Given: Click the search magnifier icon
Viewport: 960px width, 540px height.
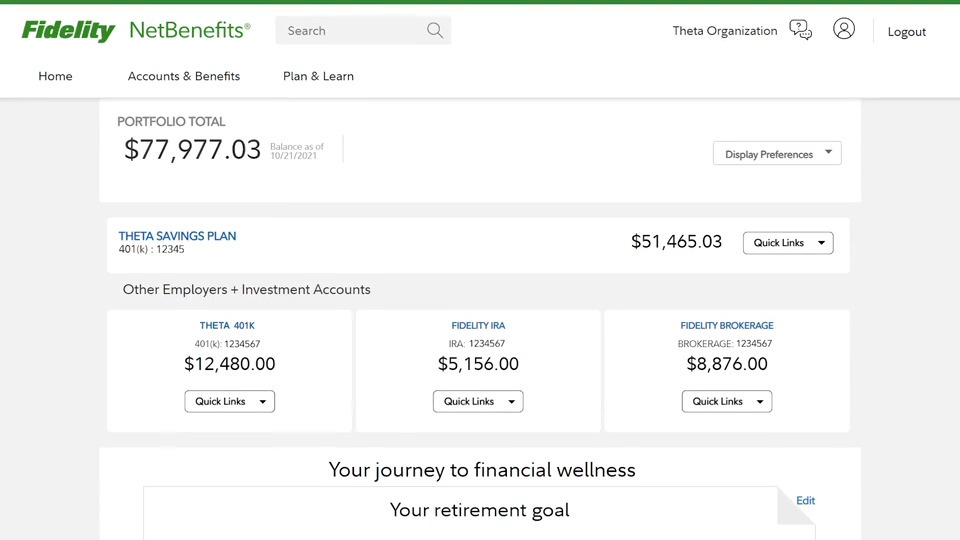Looking at the screenshot, I should [x=434, y=31].
